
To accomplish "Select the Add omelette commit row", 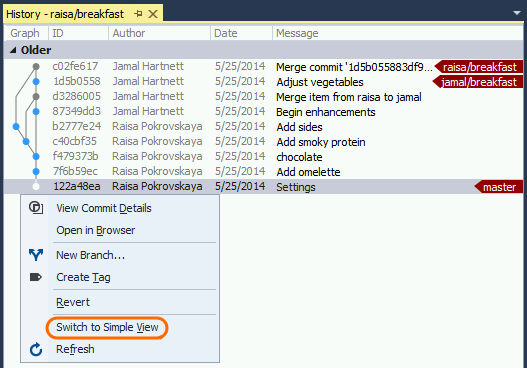I will 263,172.
